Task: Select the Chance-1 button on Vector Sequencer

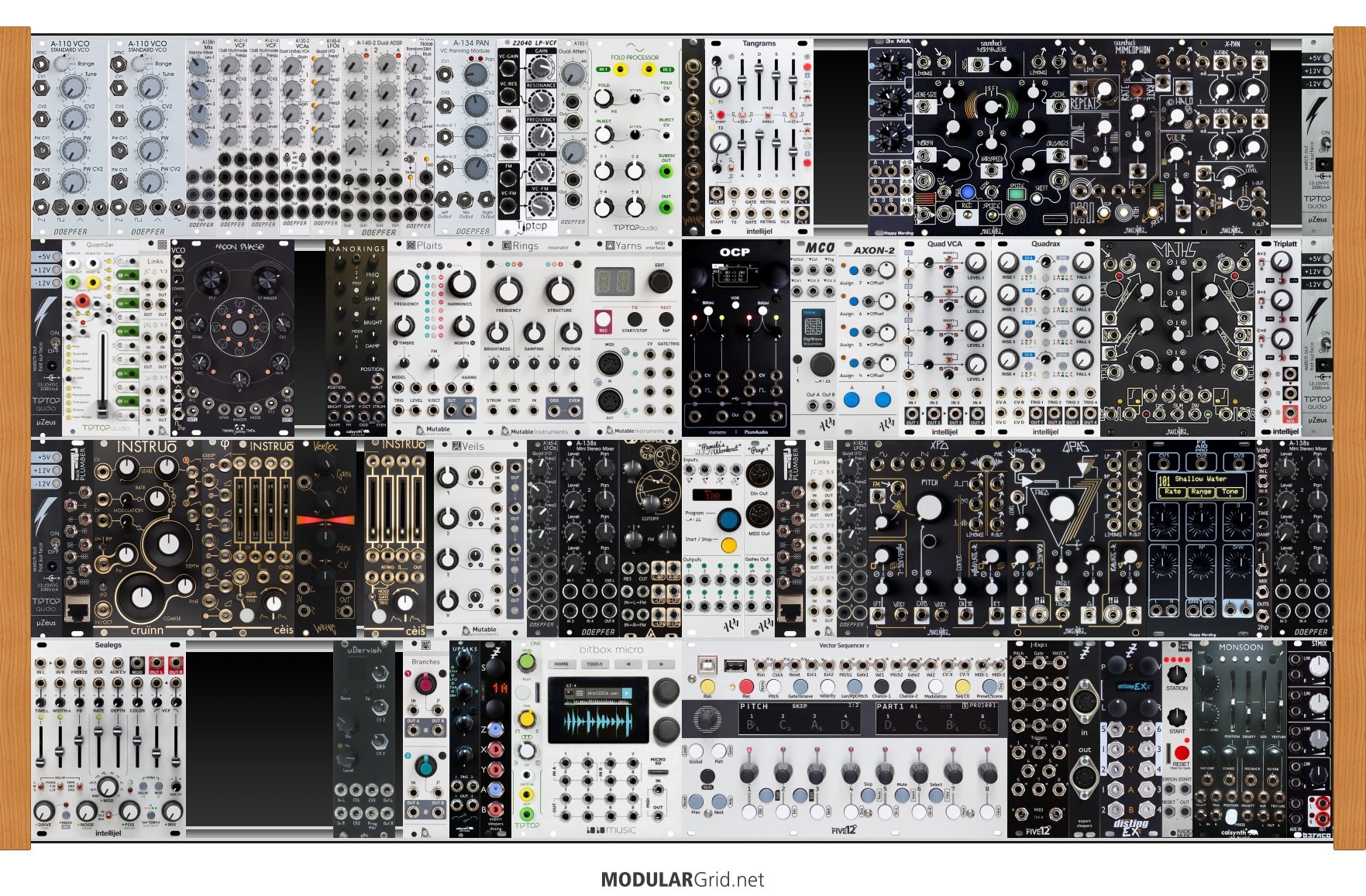Action: 882,687
